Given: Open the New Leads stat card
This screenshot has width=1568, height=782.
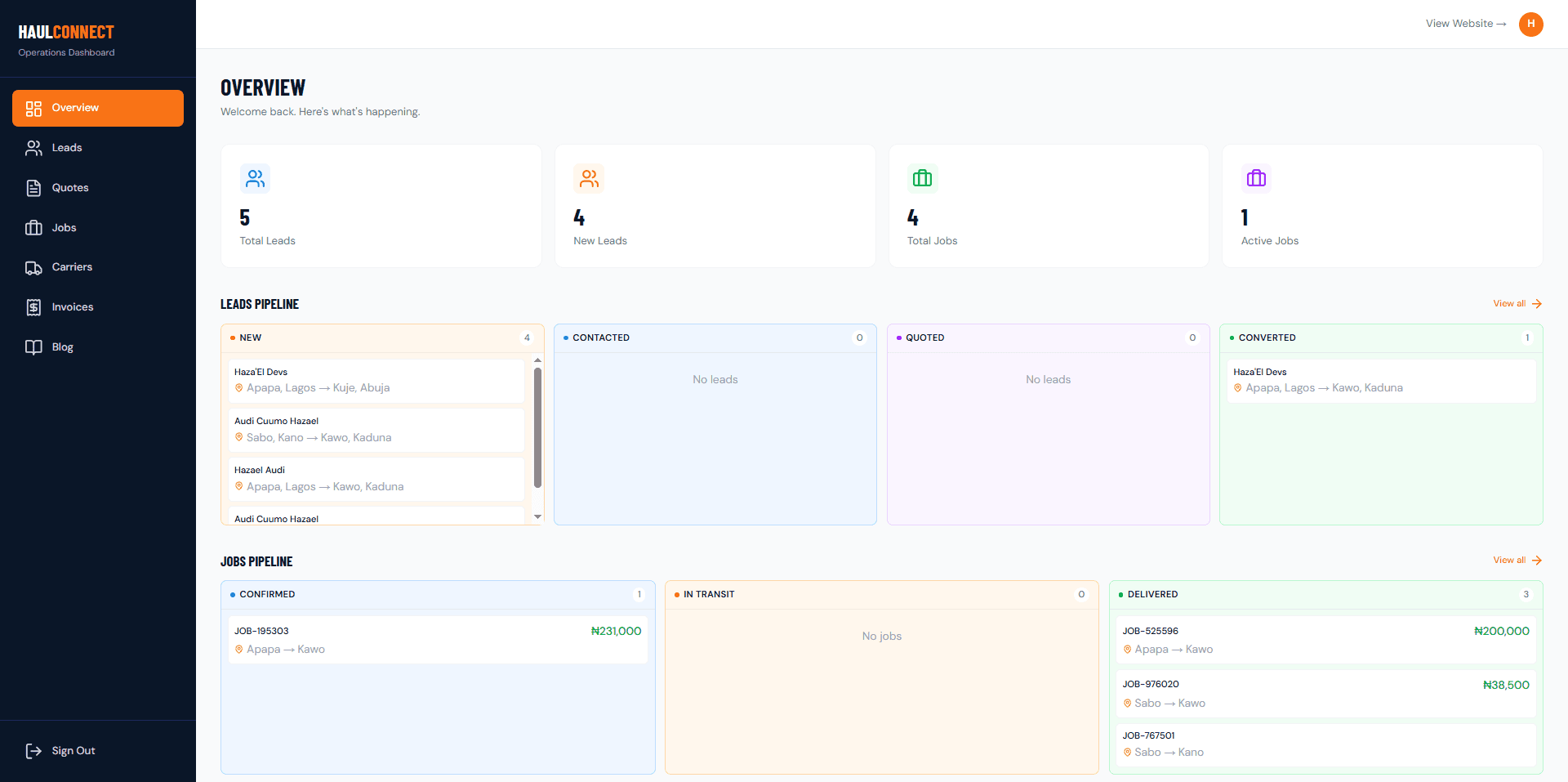Looking at the screenshot, I should (715, 206).
